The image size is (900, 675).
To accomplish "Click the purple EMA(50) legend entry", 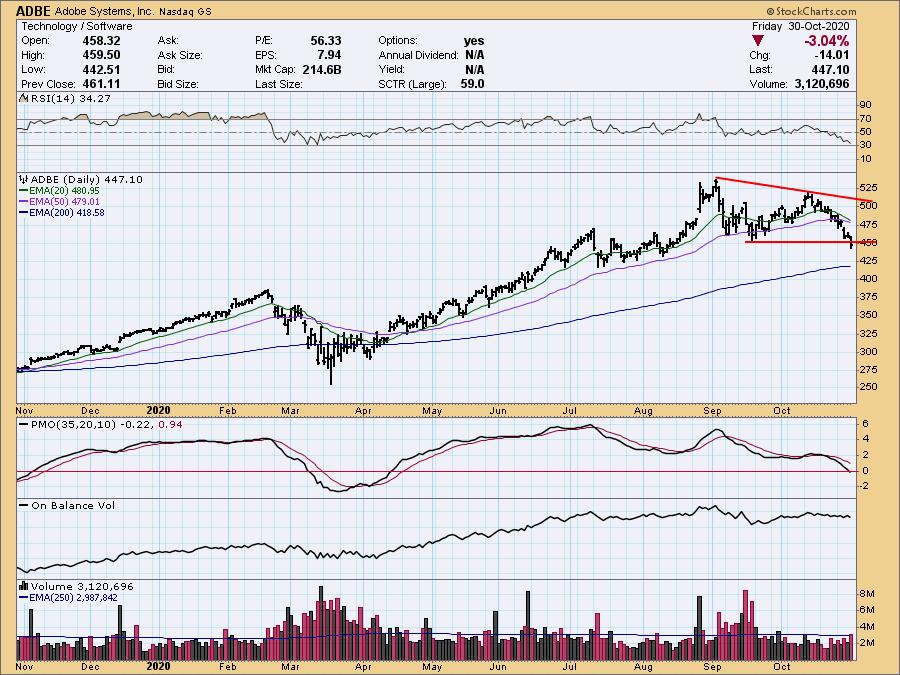I will [65, 201].
